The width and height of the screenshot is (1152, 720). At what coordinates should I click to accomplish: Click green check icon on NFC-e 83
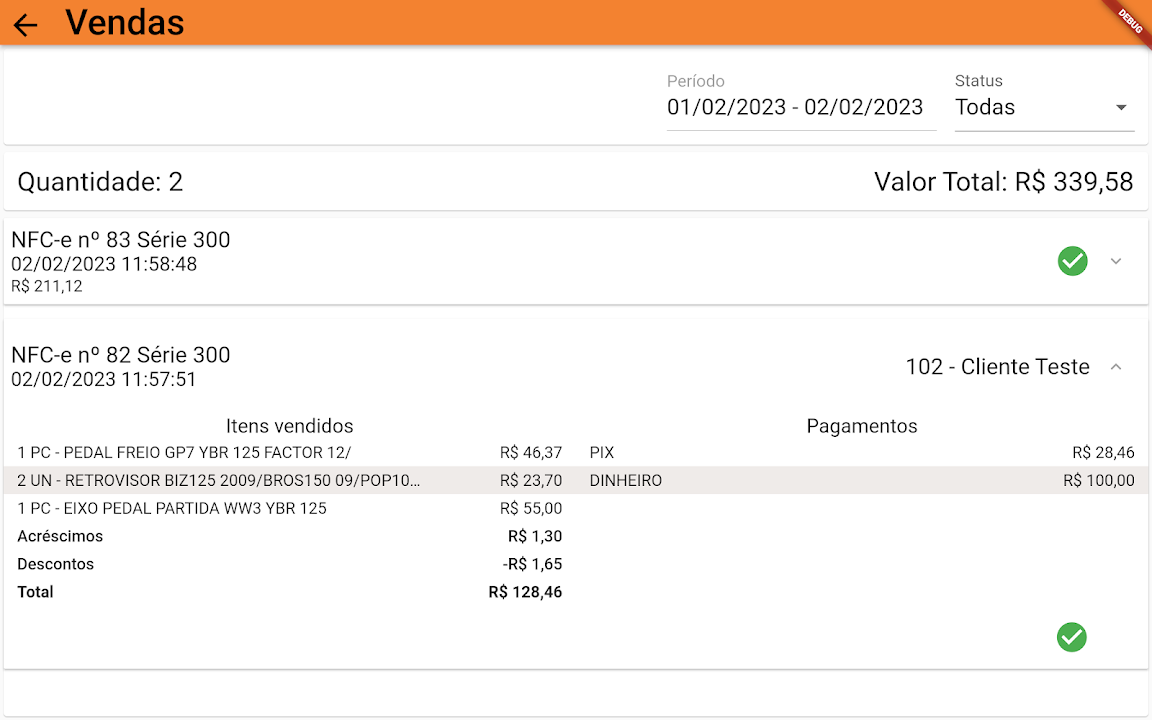click(1072, 261)
